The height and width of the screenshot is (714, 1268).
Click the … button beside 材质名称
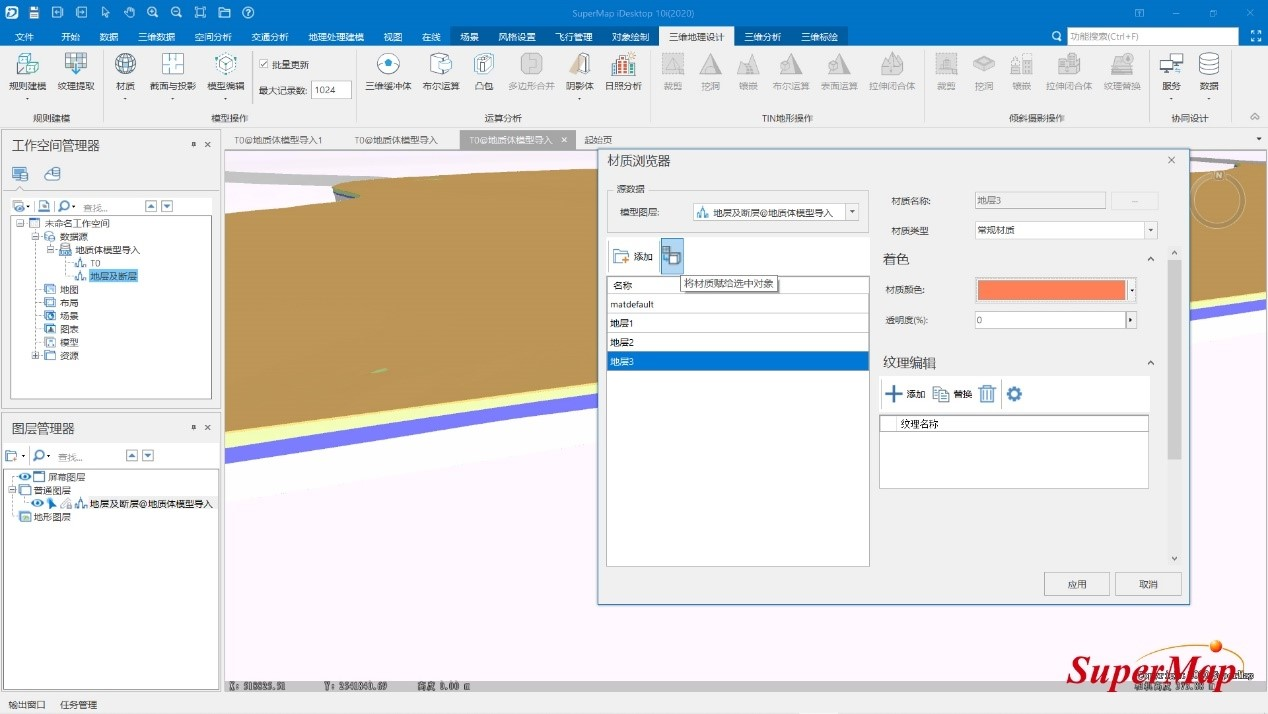1134,201
